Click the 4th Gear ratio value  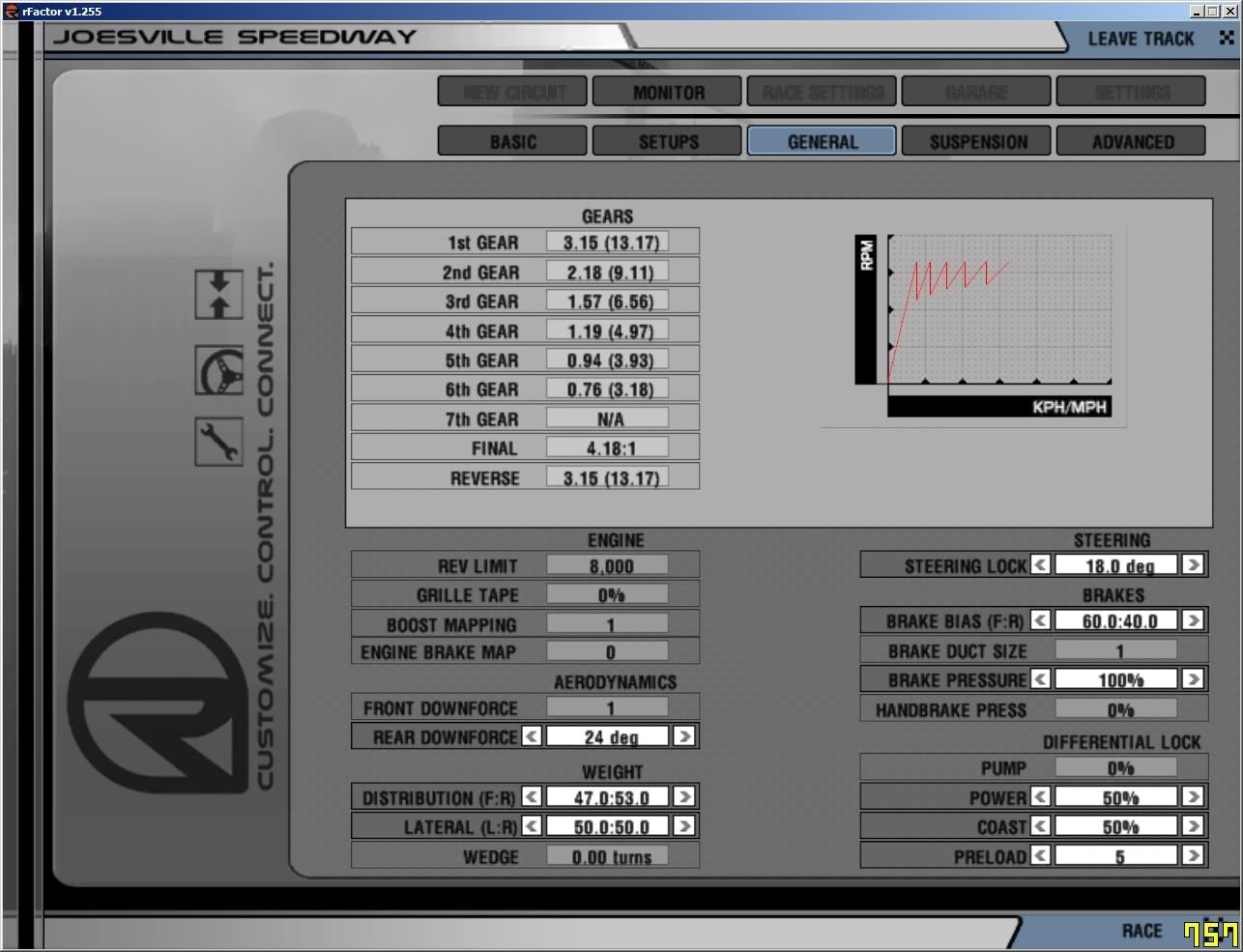pyautogui.click(x=608, y=331)
